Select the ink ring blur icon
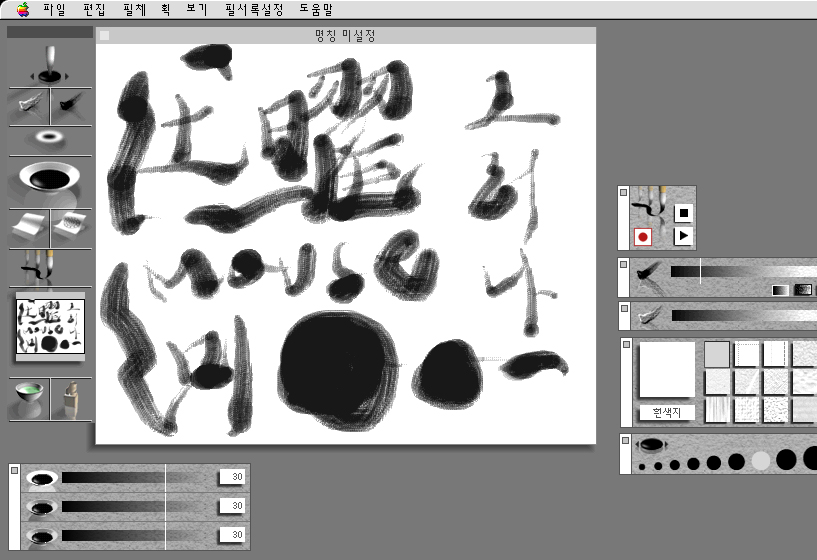Image resolution: width=817 pixels, height=560 pixels. coord(49,137)
